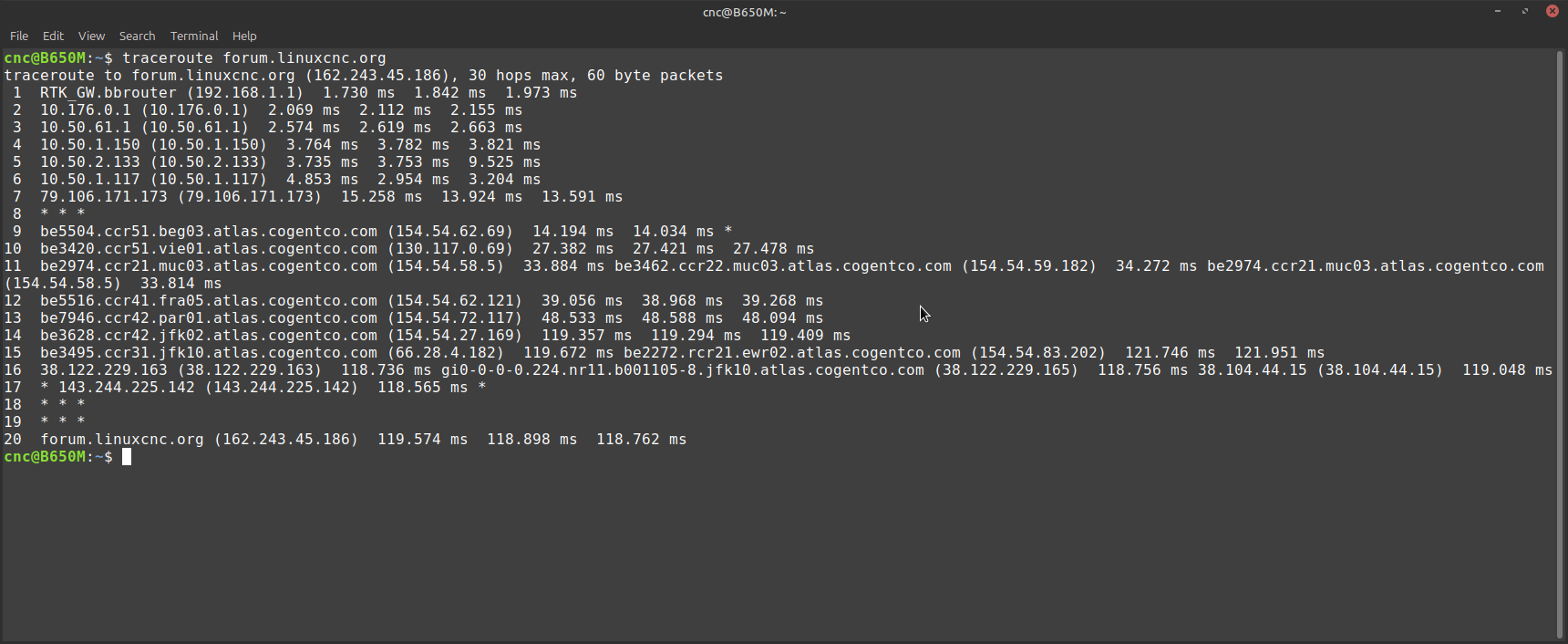
Task: Click hop 9 host 'be5504.ccr51.beg03.atlas.cogentco.com'
Action: click(209, 231)
